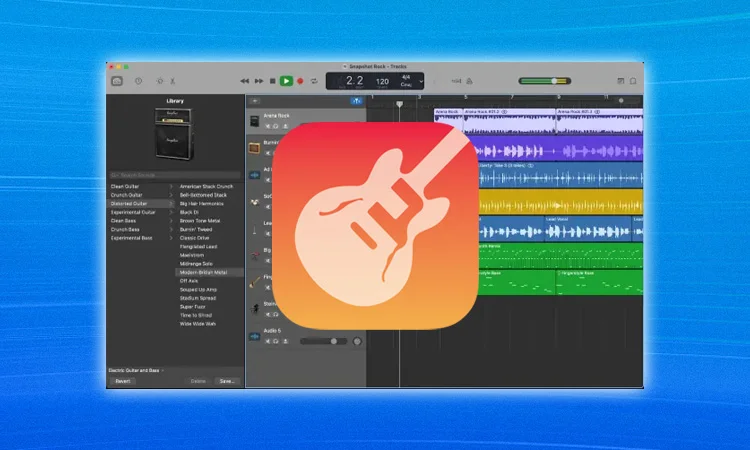750x450 pixels.
Task: Select the Super Fuzz patch
Action: pos(193,307)
